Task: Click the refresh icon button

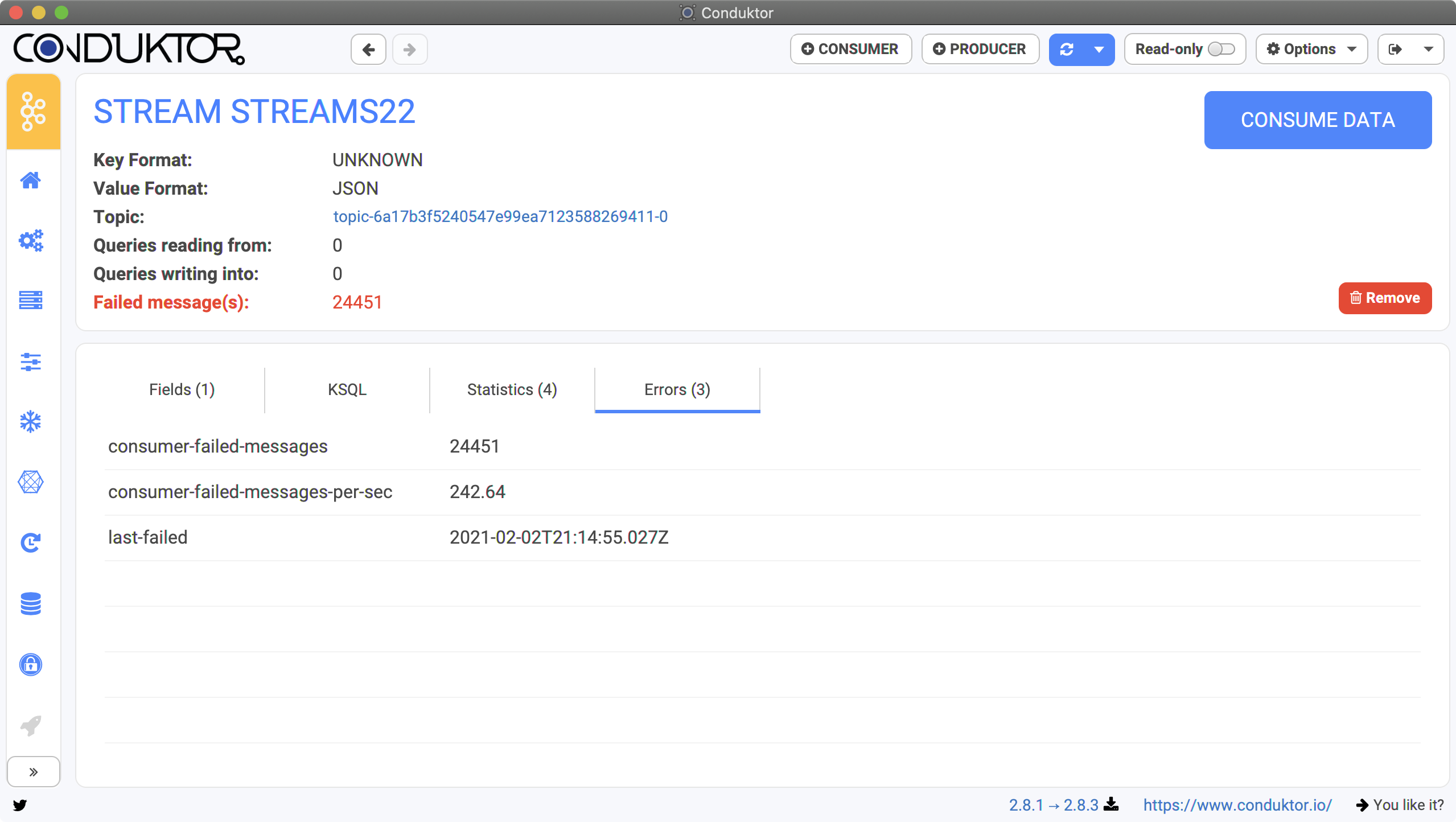Action: tap(1067, 50)
